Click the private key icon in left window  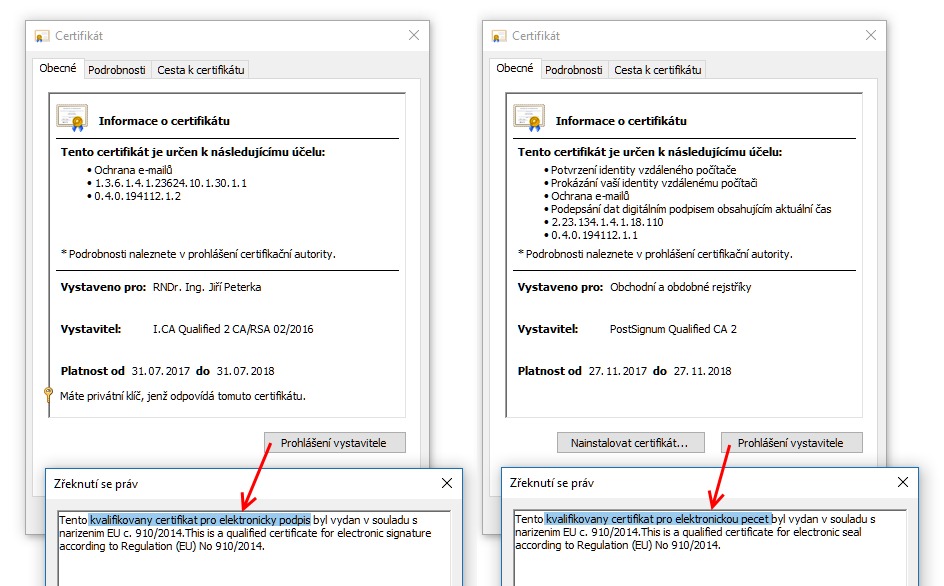(x=49, y=395)
